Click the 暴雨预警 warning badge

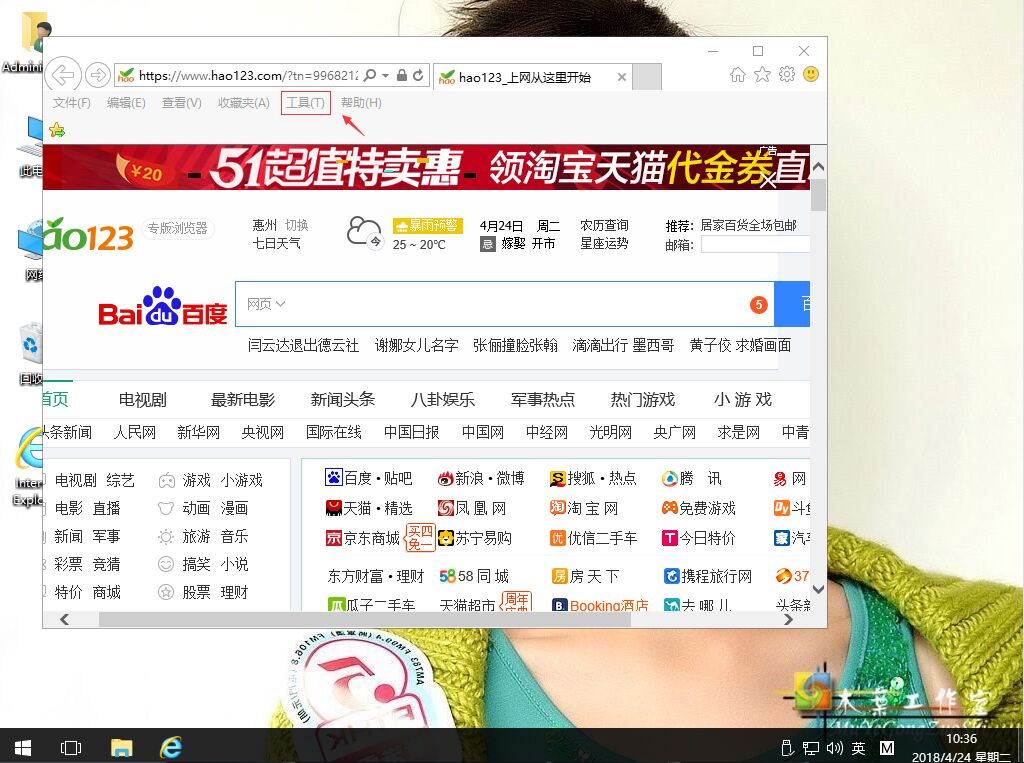(428, 225)
